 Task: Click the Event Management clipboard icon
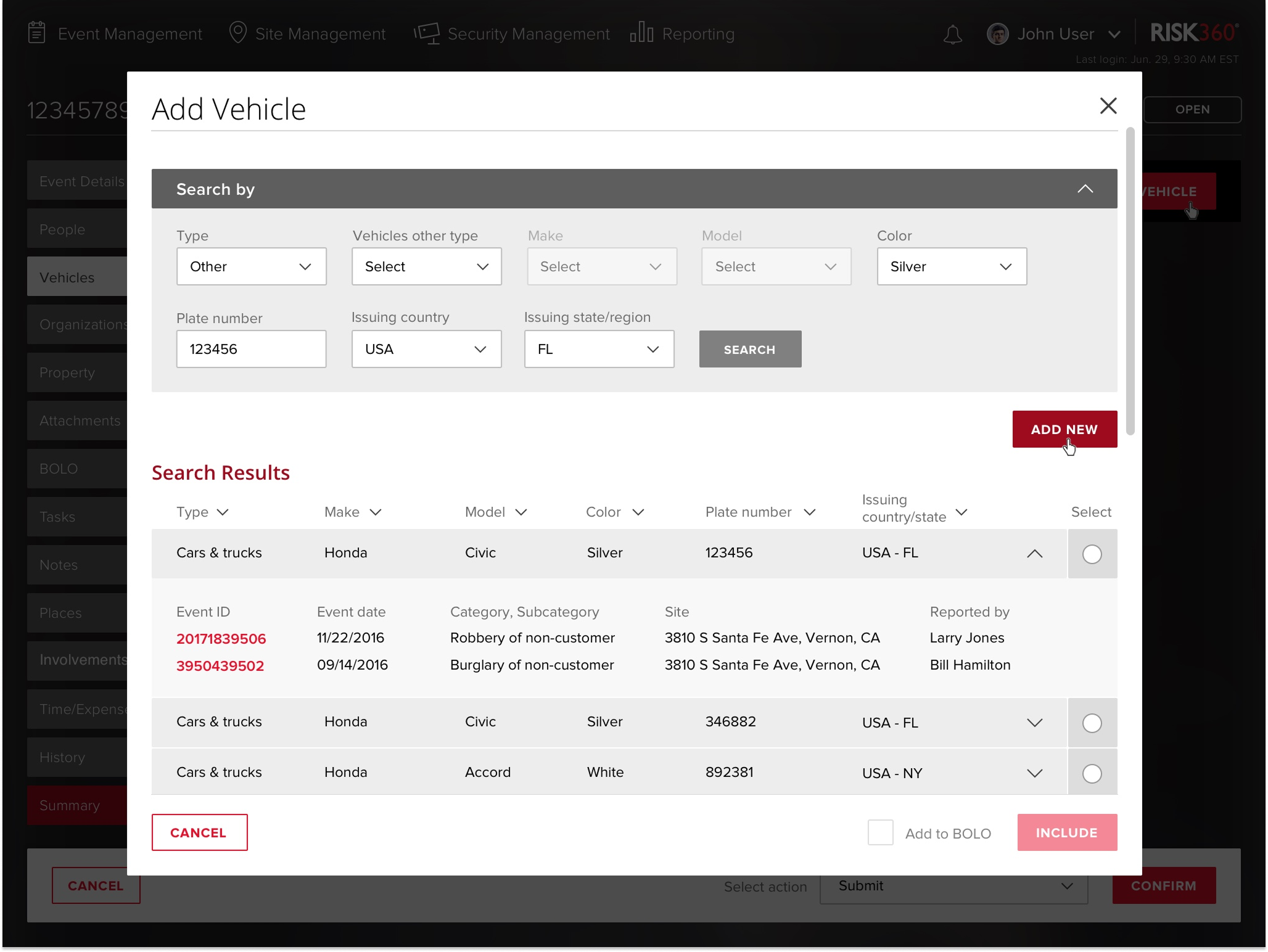tap(37, 33)
